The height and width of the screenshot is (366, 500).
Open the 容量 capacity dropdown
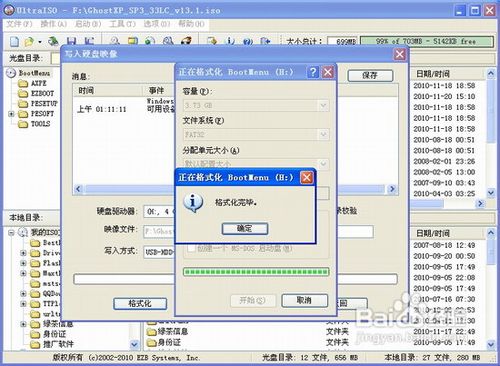pos(323,105)
